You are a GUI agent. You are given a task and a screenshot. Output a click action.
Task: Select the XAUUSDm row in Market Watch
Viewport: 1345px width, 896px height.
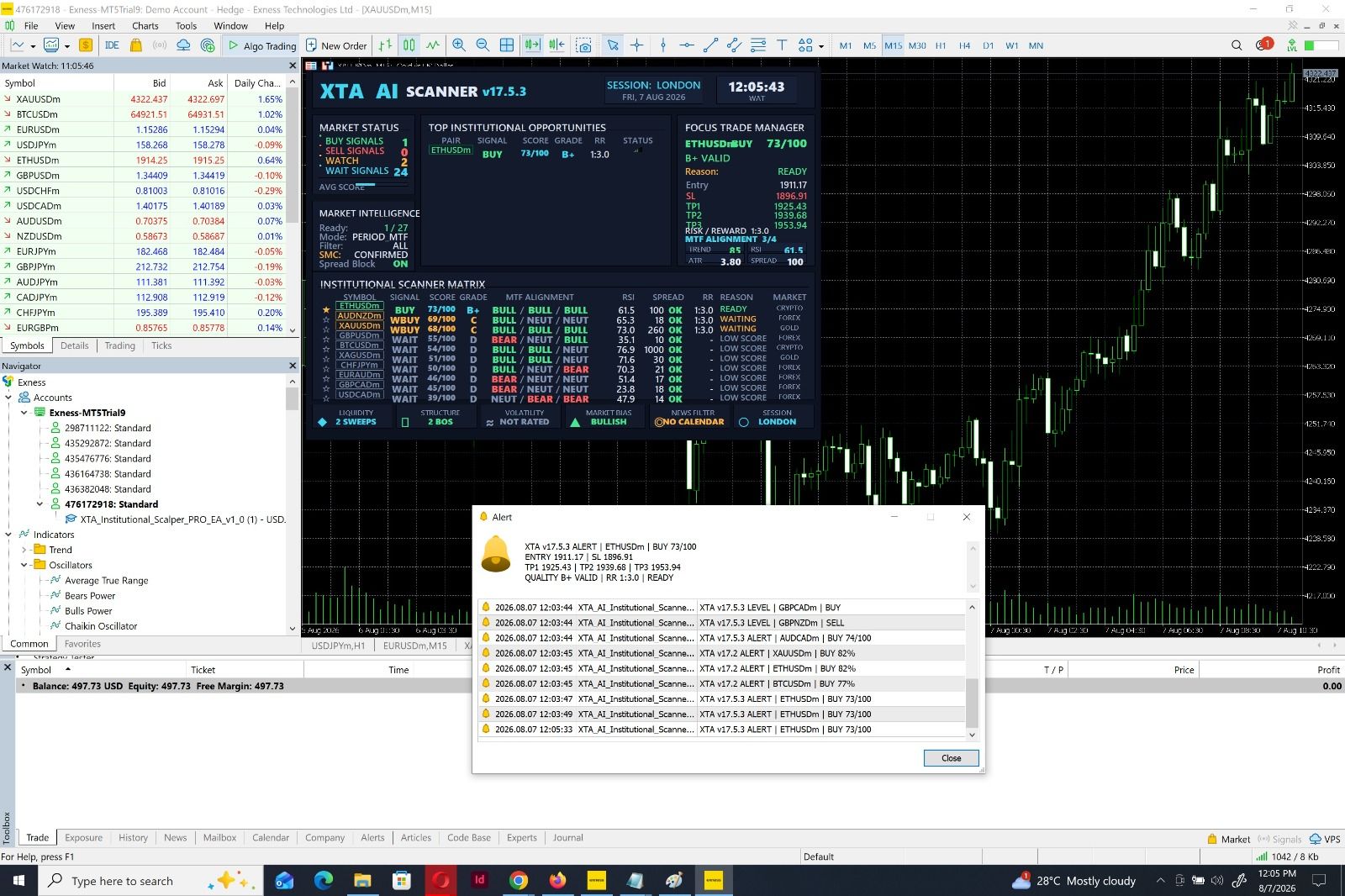click(143, 99)
